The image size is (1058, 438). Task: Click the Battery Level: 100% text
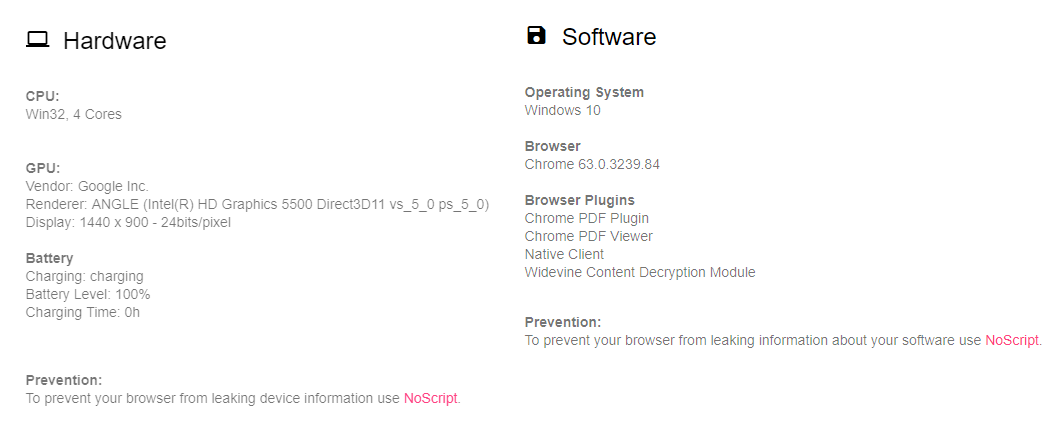pyautogui.click(x=88, y=294)
